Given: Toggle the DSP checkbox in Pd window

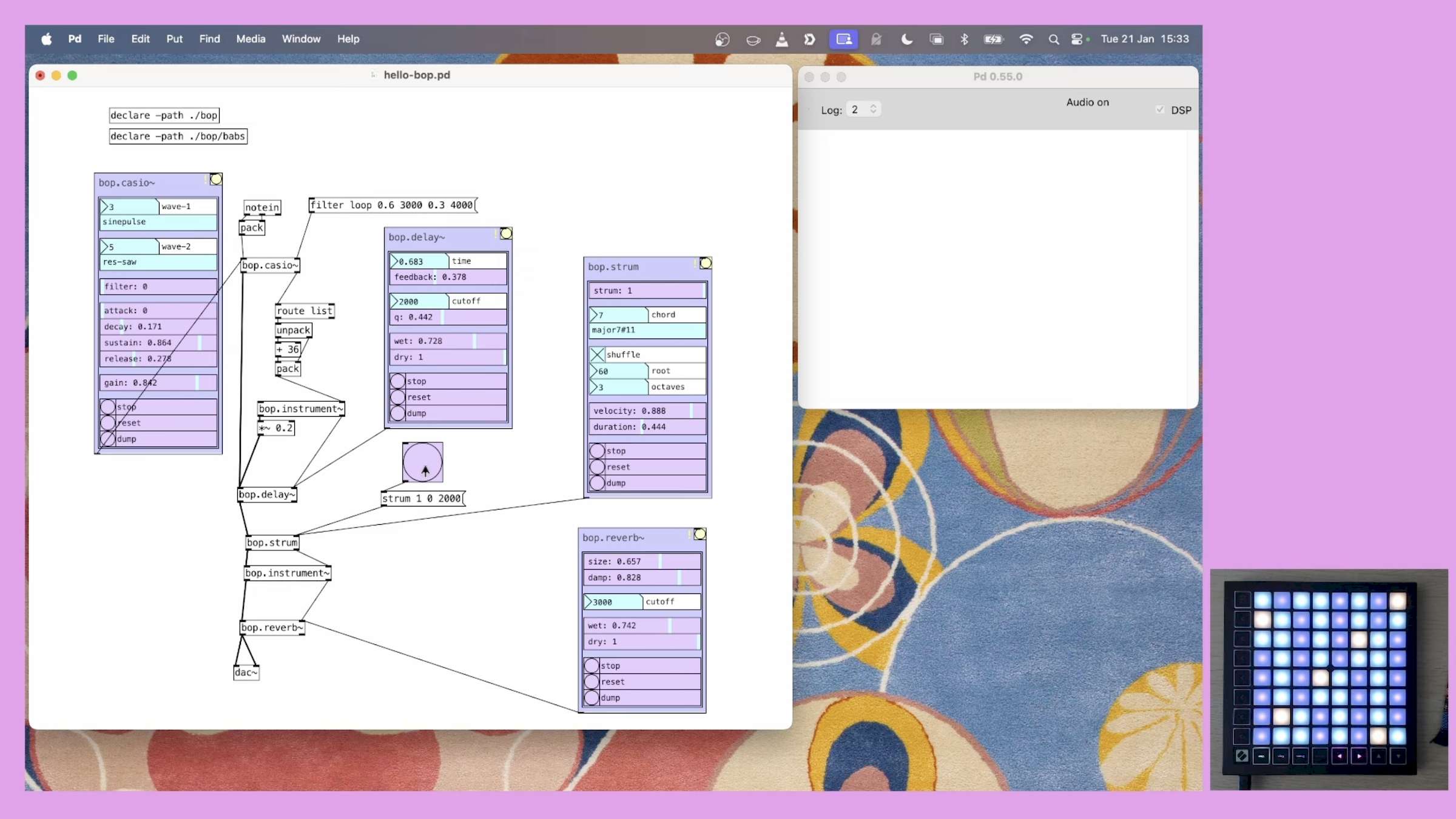Looking at the screenshot, I should (1160, 110).
